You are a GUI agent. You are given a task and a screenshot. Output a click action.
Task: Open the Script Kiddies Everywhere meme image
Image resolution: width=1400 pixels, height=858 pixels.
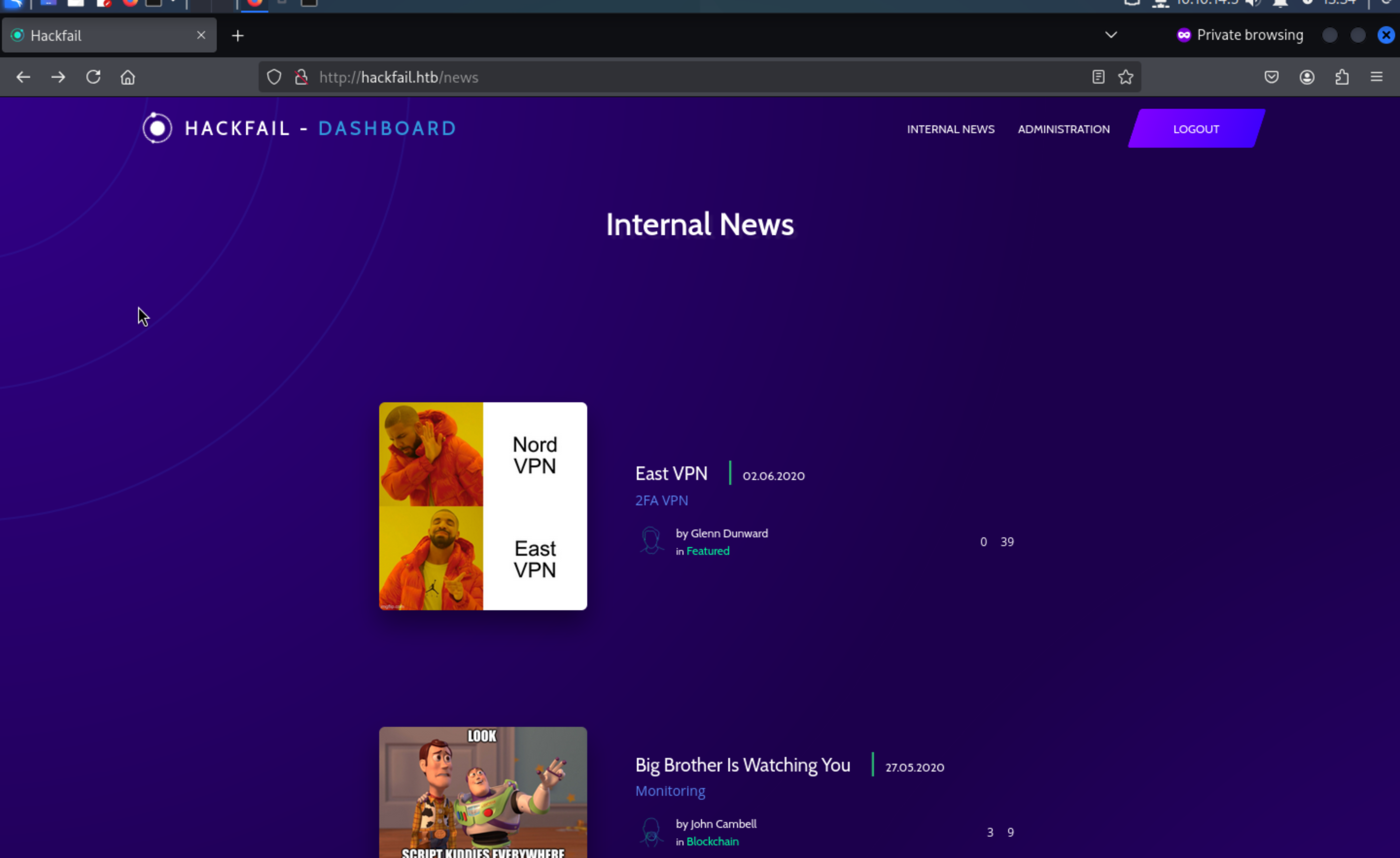pos(483,793)
